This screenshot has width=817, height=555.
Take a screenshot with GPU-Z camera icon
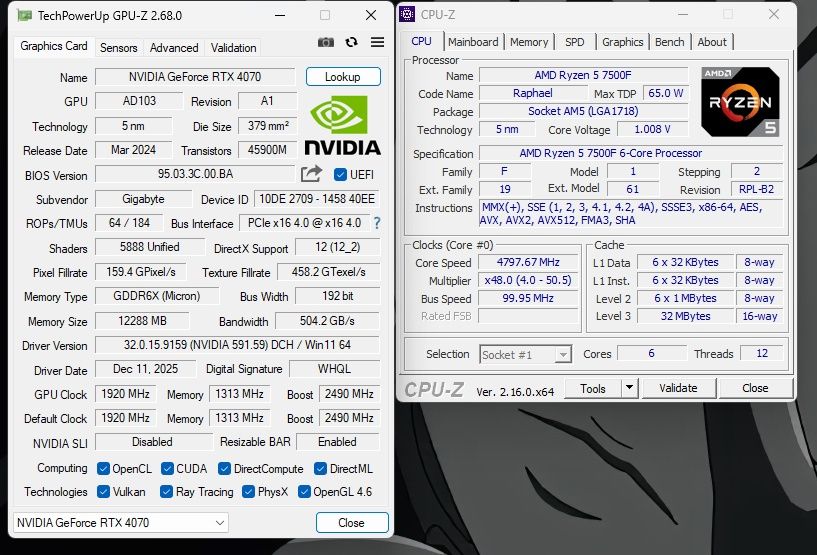(x=326, y=42)
